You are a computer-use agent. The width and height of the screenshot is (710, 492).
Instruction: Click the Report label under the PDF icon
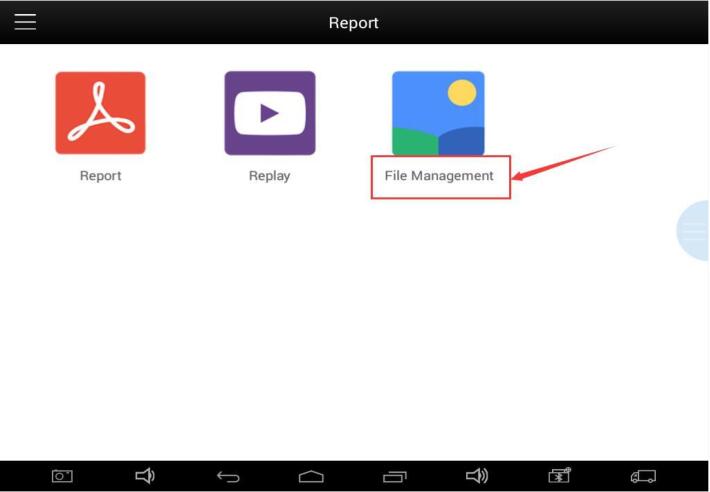pyautogui.click(x=101, y=176)
